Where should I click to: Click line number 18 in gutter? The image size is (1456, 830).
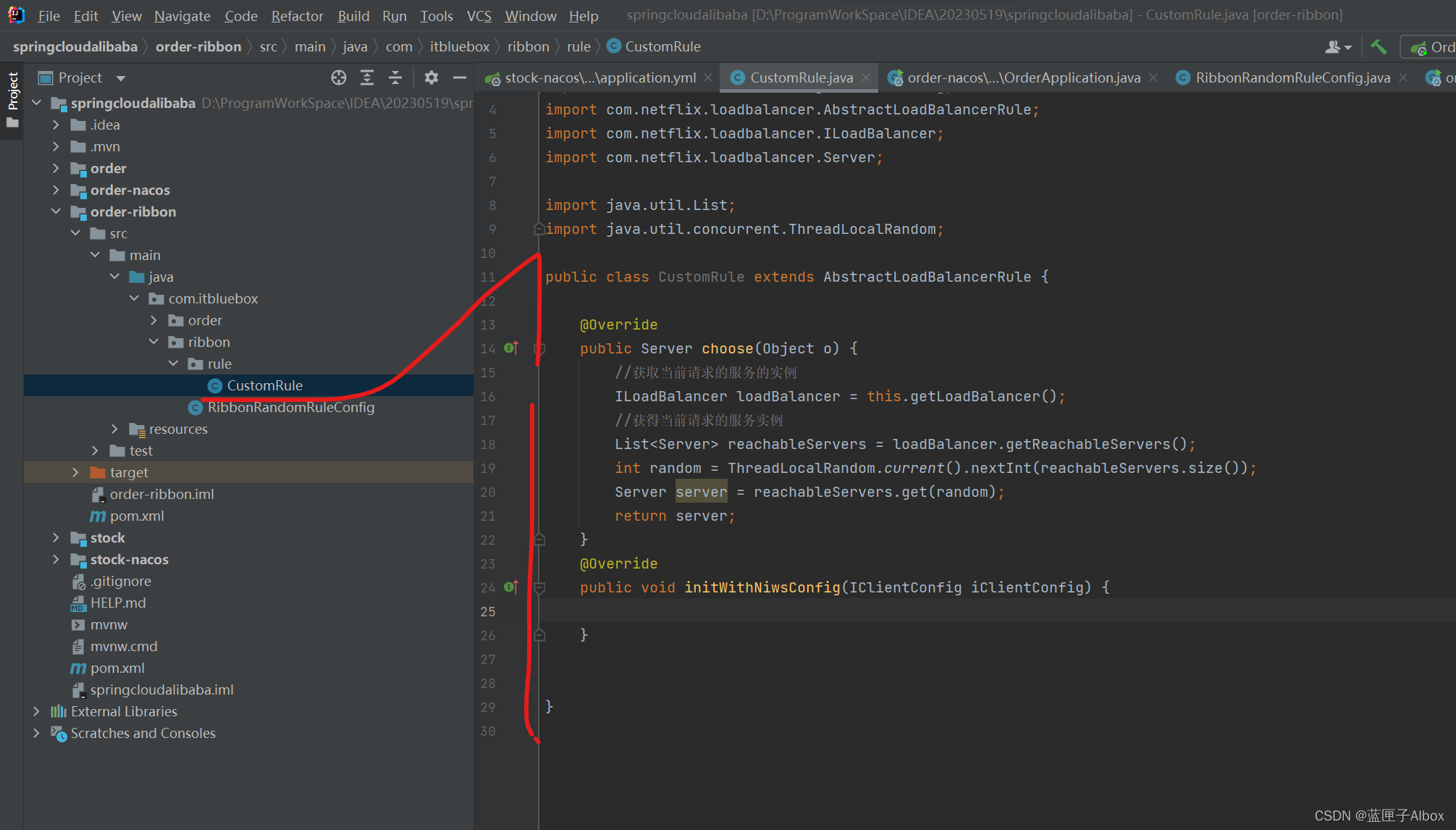pyautogui.click(x=488, y=444)
